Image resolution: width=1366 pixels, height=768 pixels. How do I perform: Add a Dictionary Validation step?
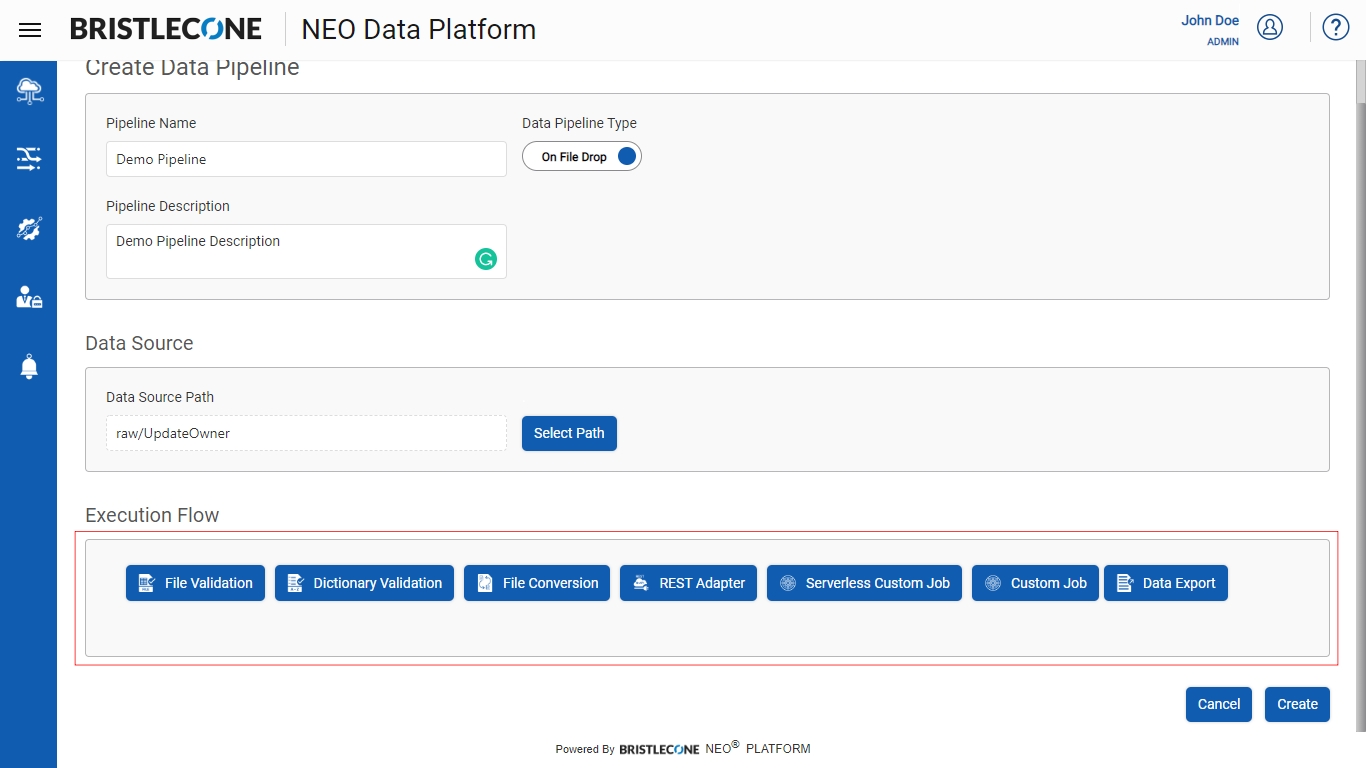364,583
